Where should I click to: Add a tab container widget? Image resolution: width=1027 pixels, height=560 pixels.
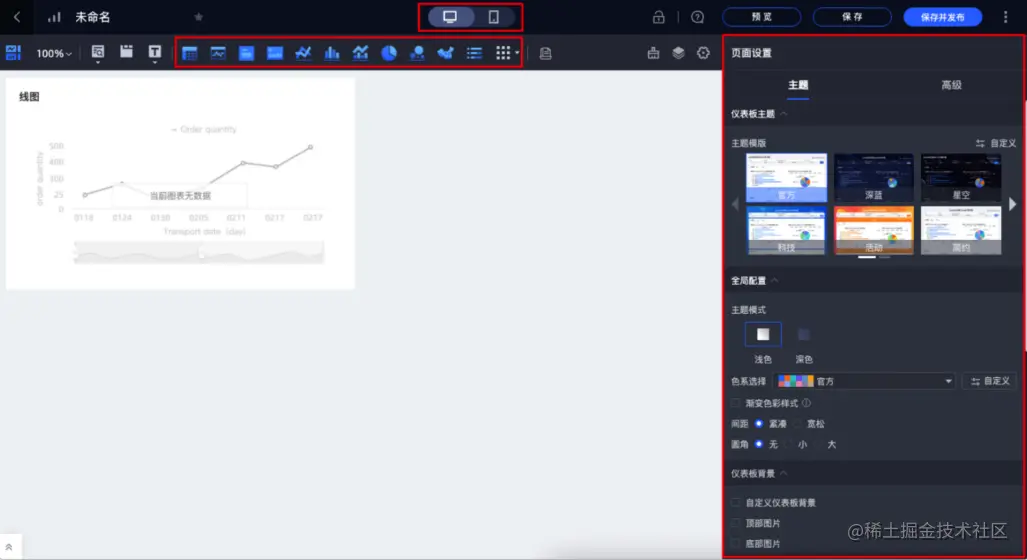click(x=126, y=52)
